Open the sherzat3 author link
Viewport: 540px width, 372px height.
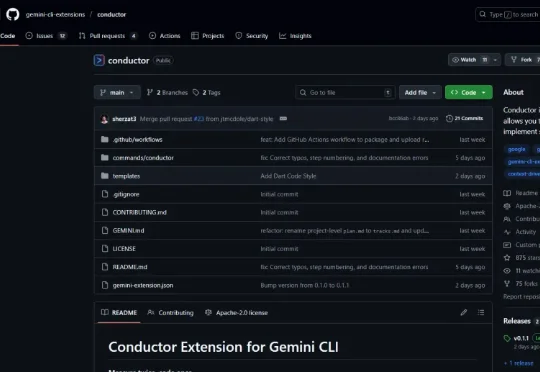coord(124,119)
